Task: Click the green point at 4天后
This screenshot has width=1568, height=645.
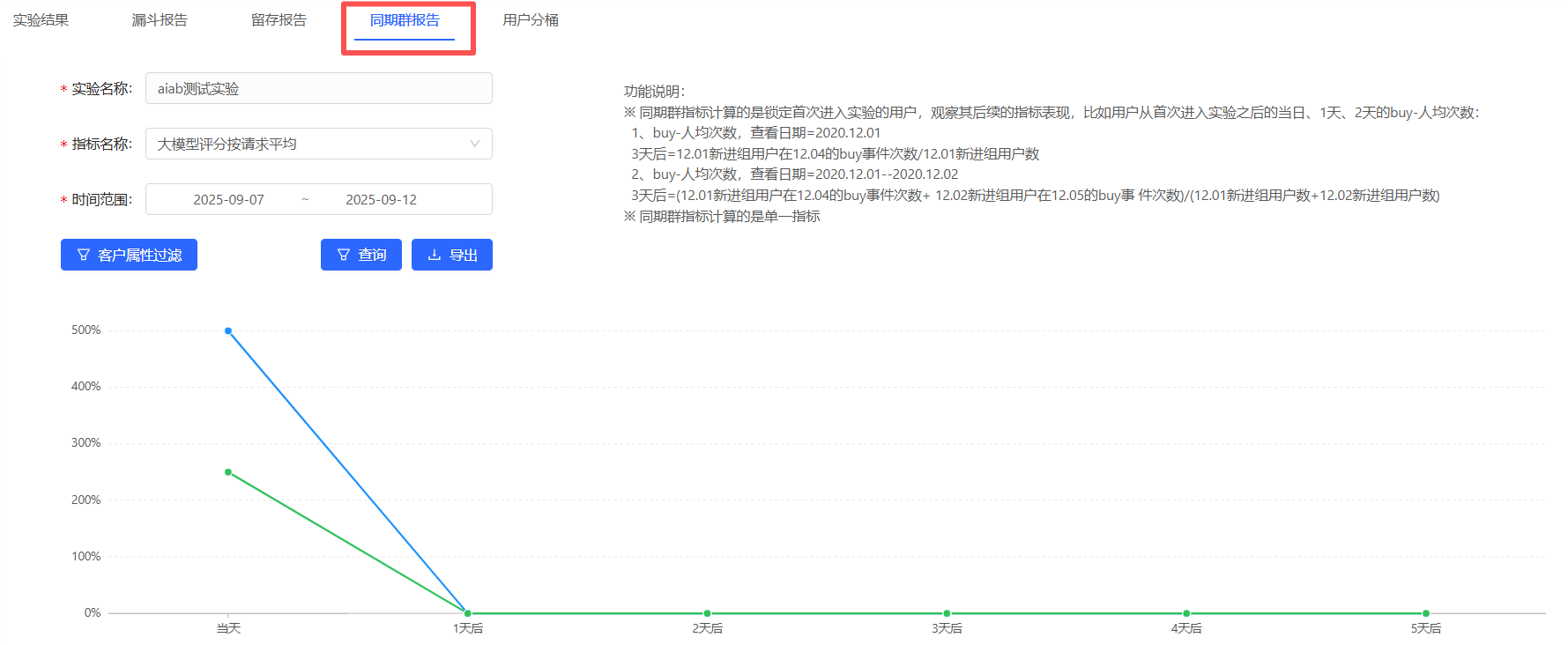Action: [1186, 613]
